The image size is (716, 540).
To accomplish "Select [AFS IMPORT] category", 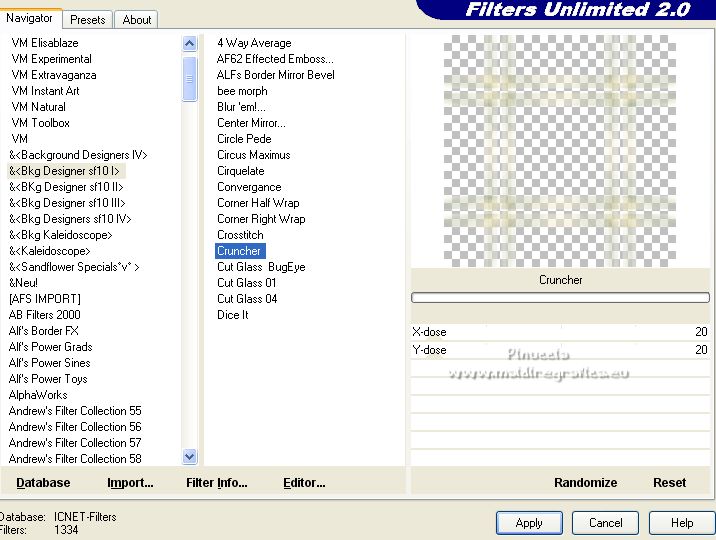I will click(x=44, y=299).
